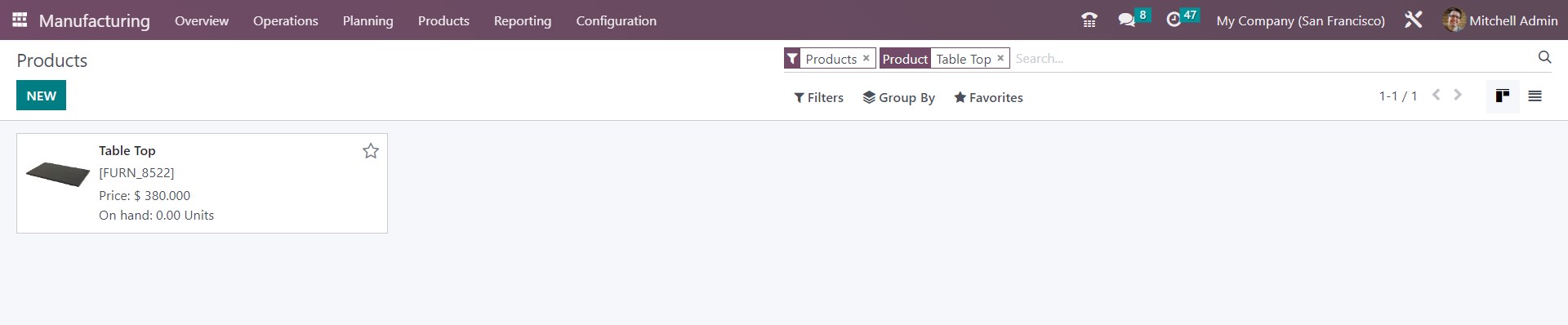The height and width of the screenshot is (325, 1568).
Task: Switch to list view
Action: point(1535,96)
